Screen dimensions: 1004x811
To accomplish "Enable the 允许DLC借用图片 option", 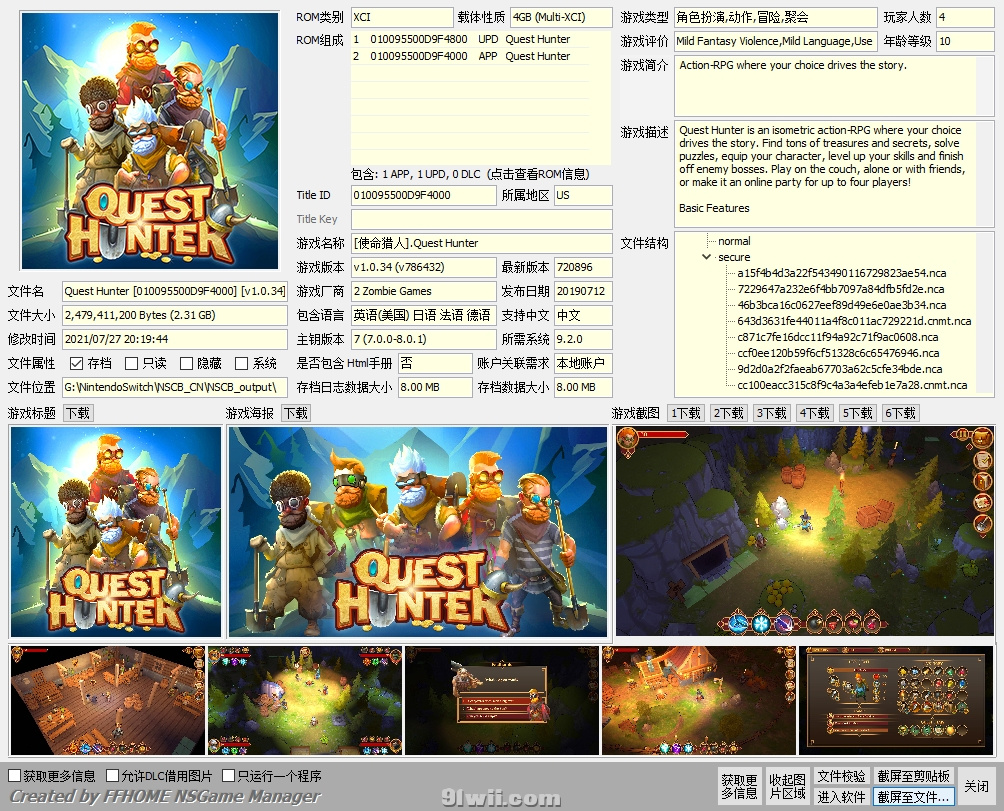I will [113, 776].
